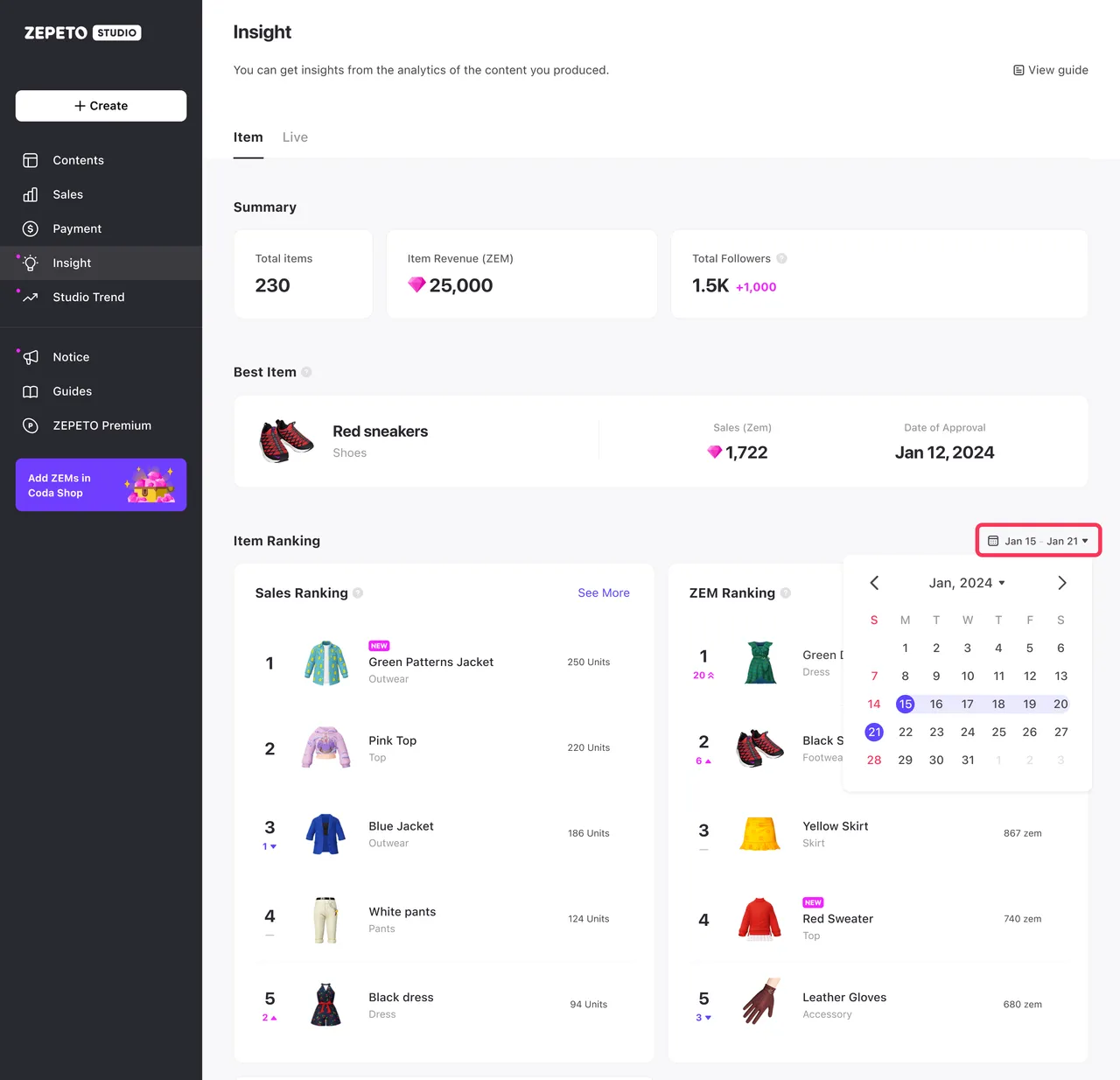Open Studio Trend
Viewport: 1120px width, 1080px height.
click(88, 297)
